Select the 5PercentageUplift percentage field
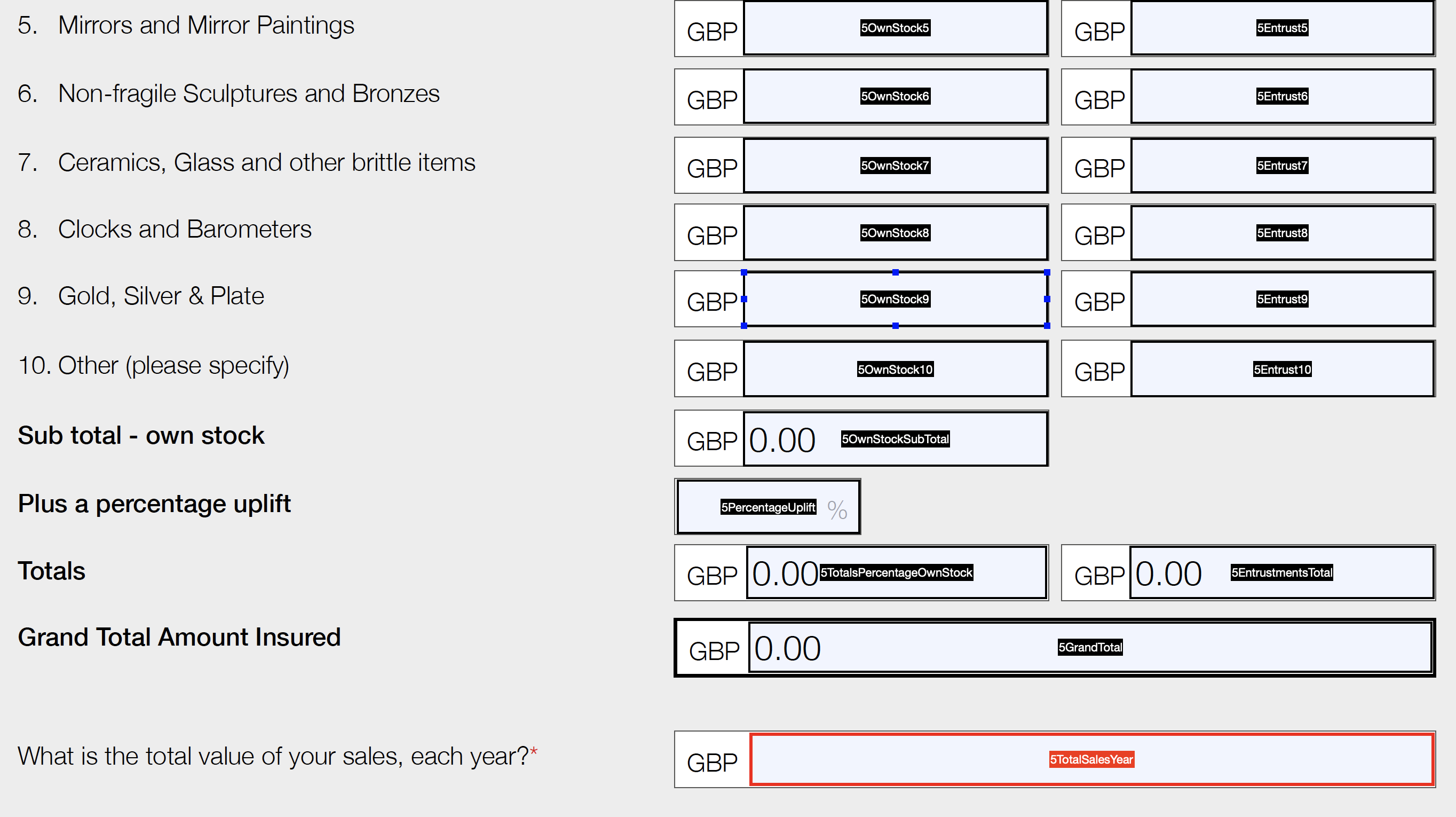This screenshot has width=1456, height=817. (767, 507)
